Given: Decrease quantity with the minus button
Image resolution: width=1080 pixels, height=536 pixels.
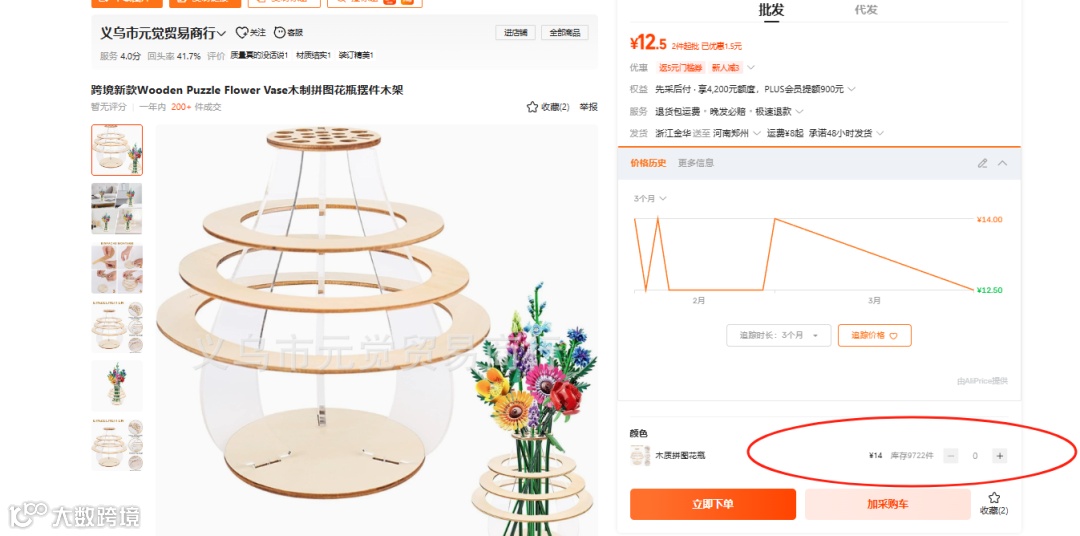Looking at the screenshot, I should point(951,455).
